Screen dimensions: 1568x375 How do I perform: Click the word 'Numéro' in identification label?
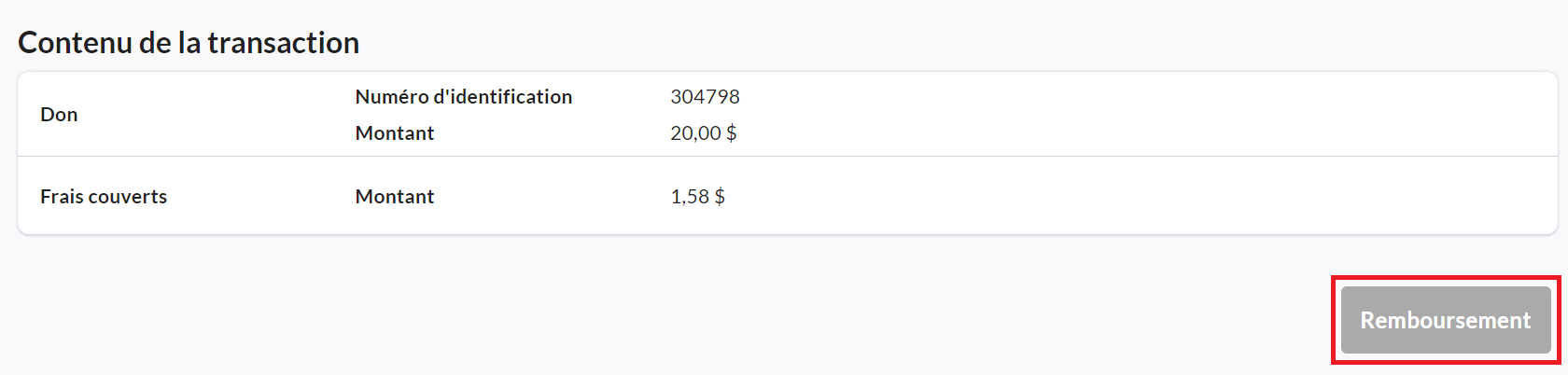391,97
